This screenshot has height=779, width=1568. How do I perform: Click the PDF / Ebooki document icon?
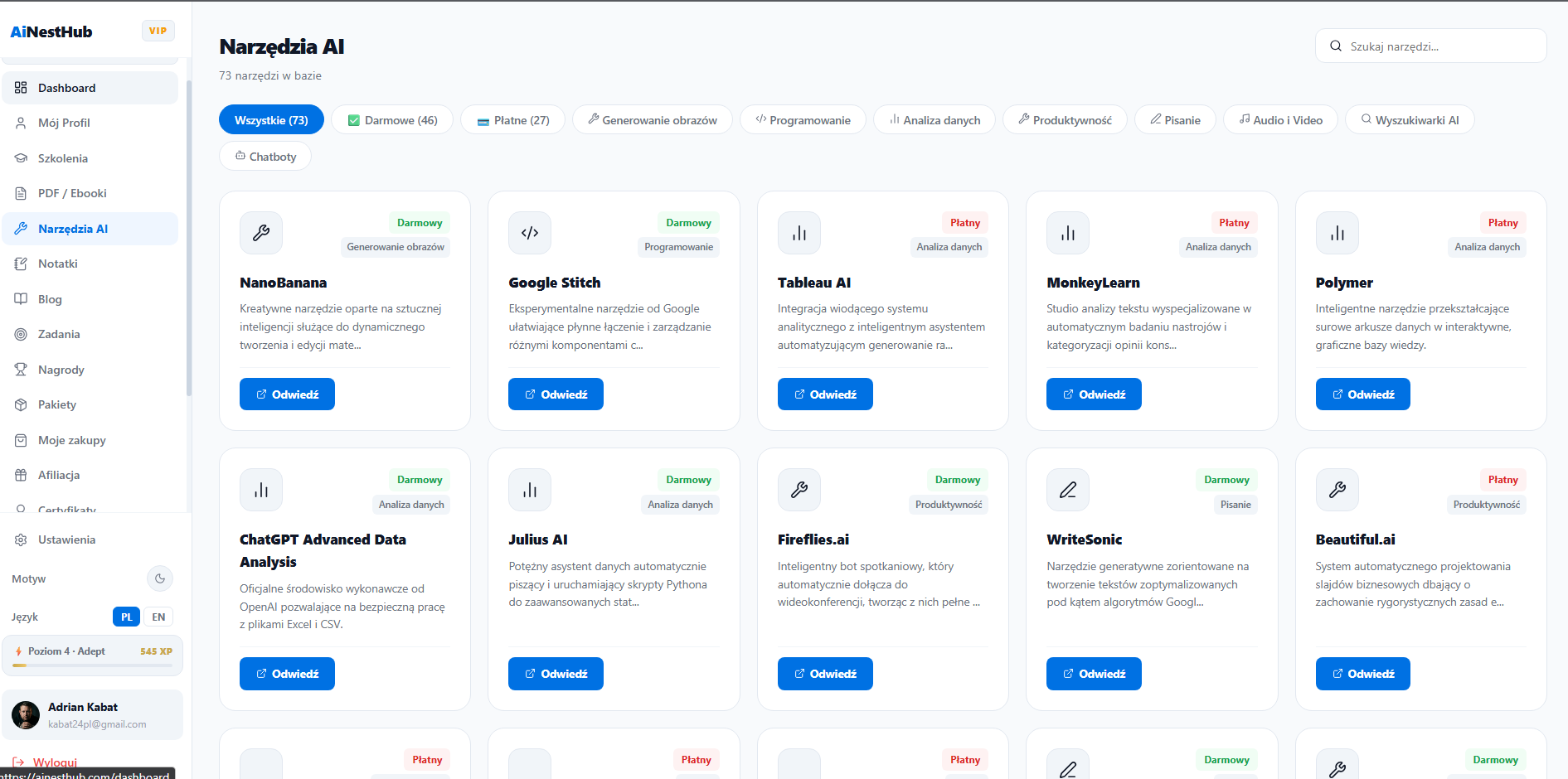tap(21, 193)
